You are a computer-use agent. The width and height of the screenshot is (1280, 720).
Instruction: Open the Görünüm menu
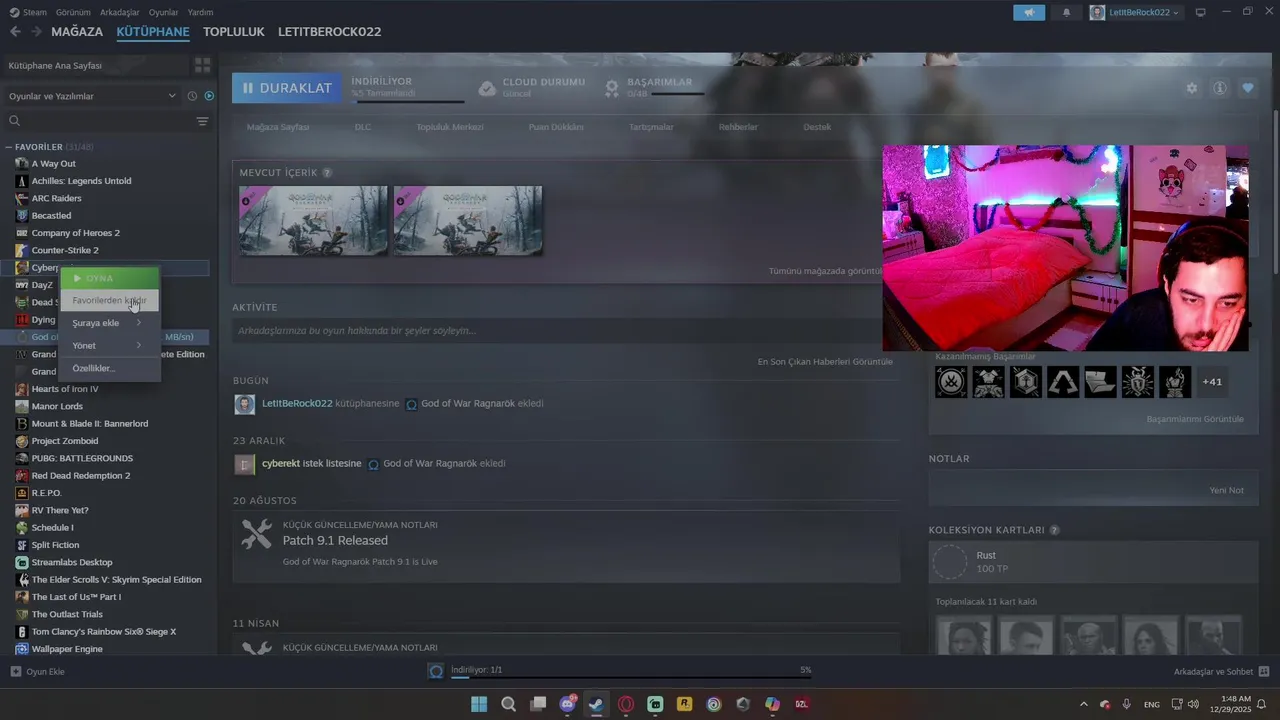pyautogui.click(x=73, y=12)
